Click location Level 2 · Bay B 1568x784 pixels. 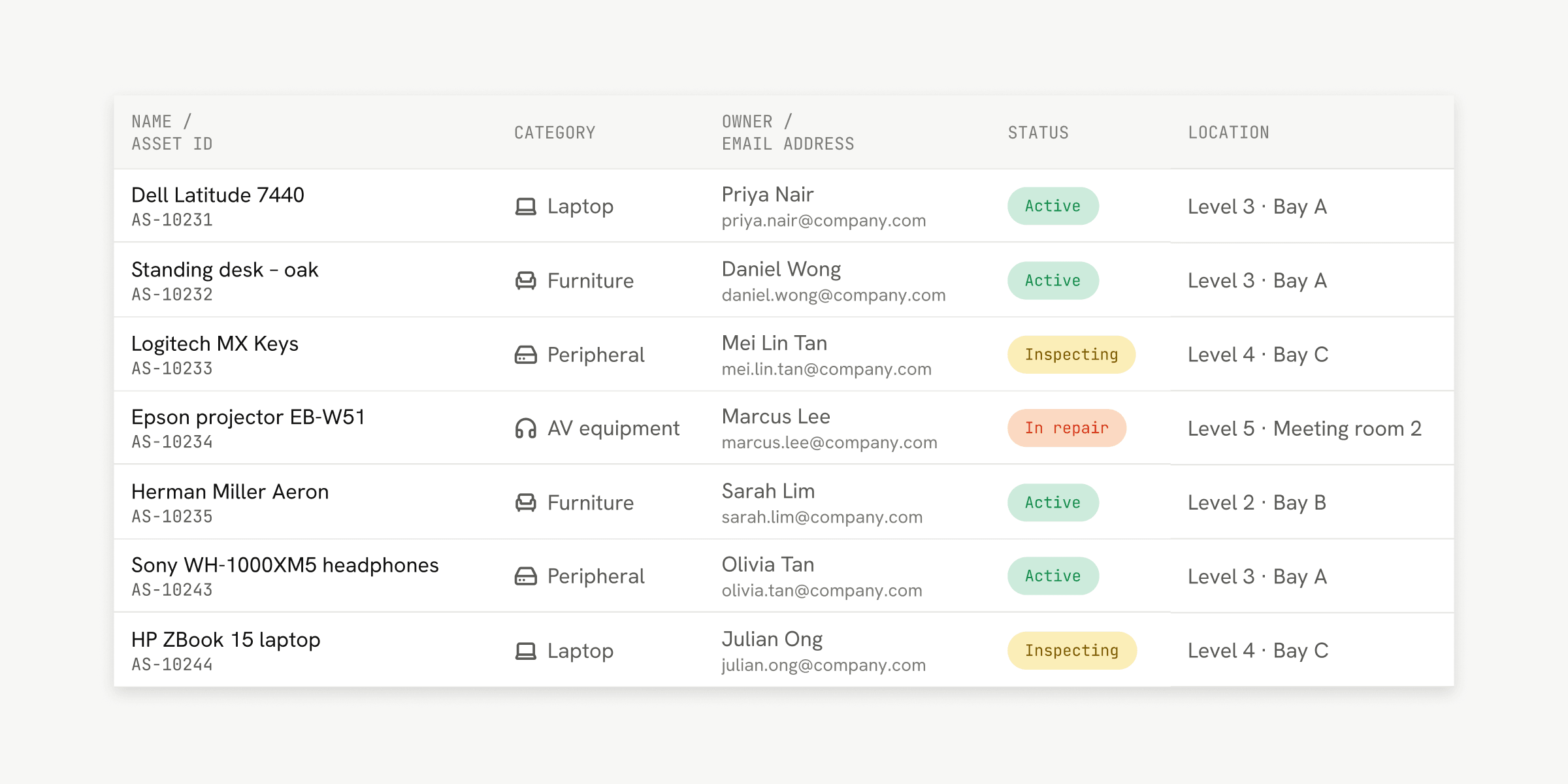click(1257, 502)
